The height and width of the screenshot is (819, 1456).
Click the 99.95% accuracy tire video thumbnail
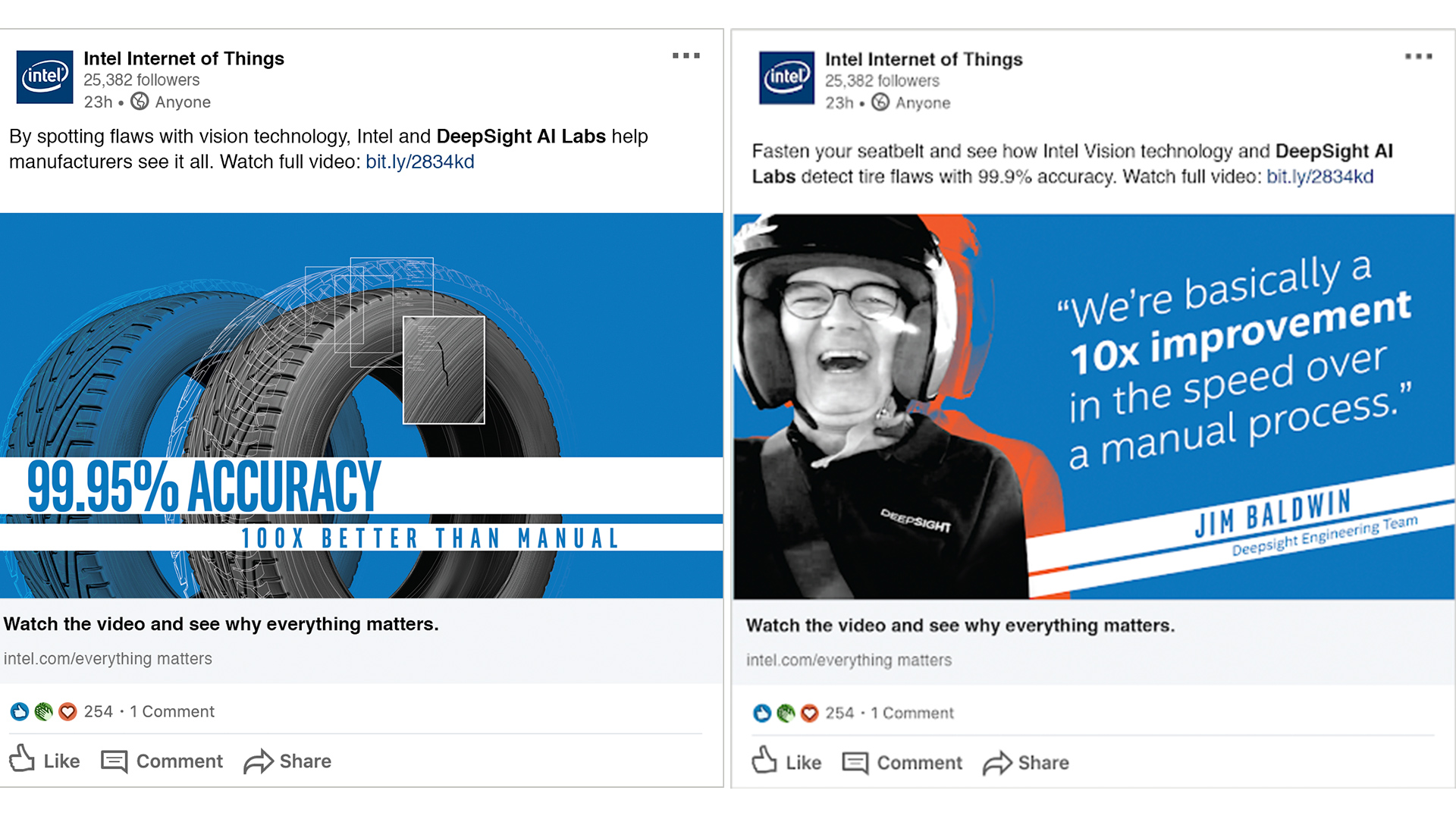point(362,405)
